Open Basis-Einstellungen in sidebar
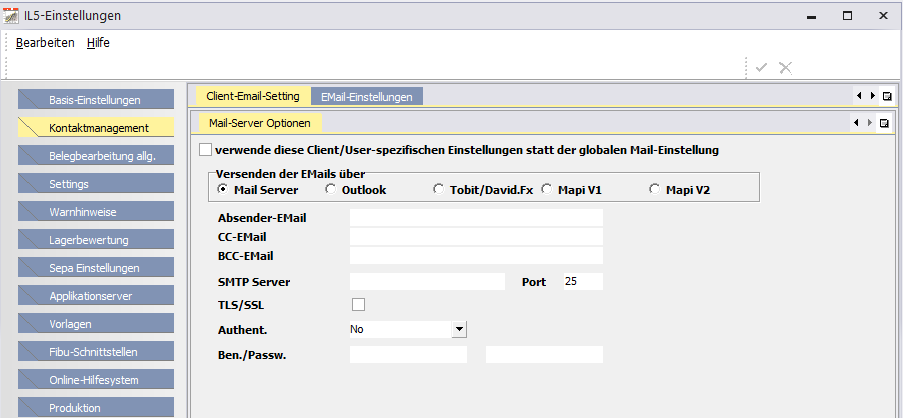The width and height of the screenshot is (903, 418). [x=96, y=100]
